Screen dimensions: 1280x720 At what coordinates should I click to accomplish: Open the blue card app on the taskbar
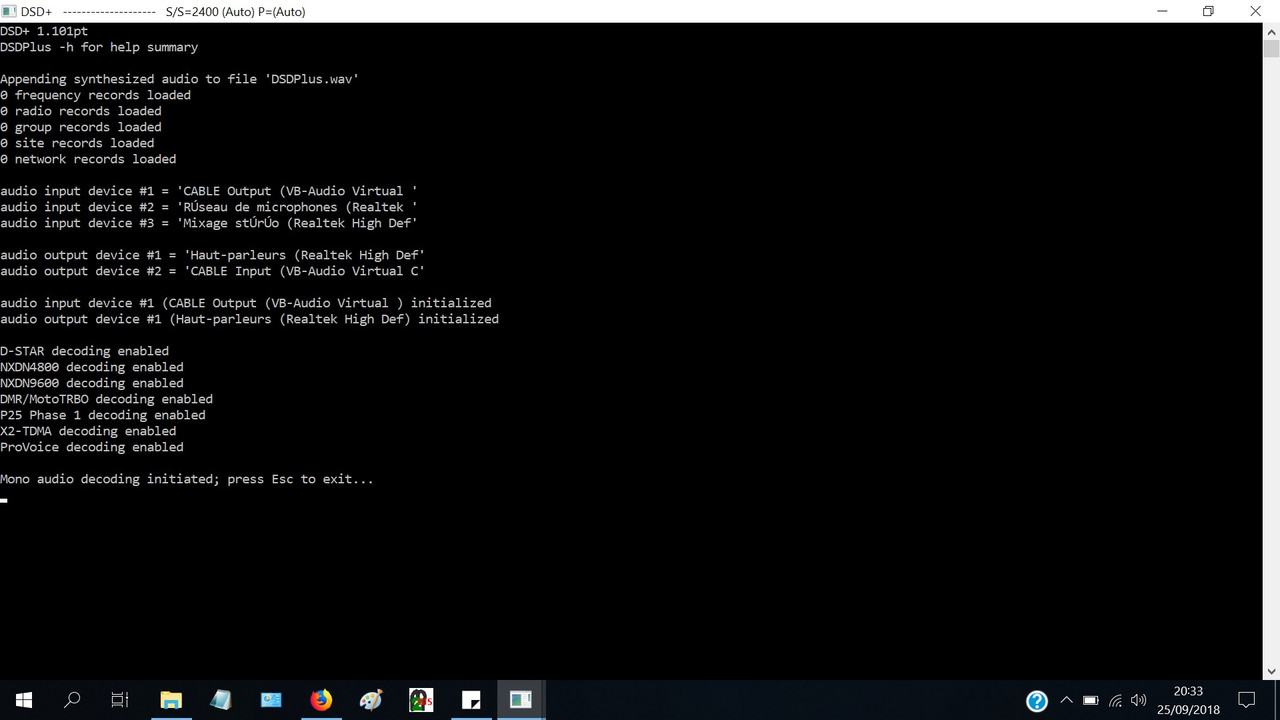271,700
